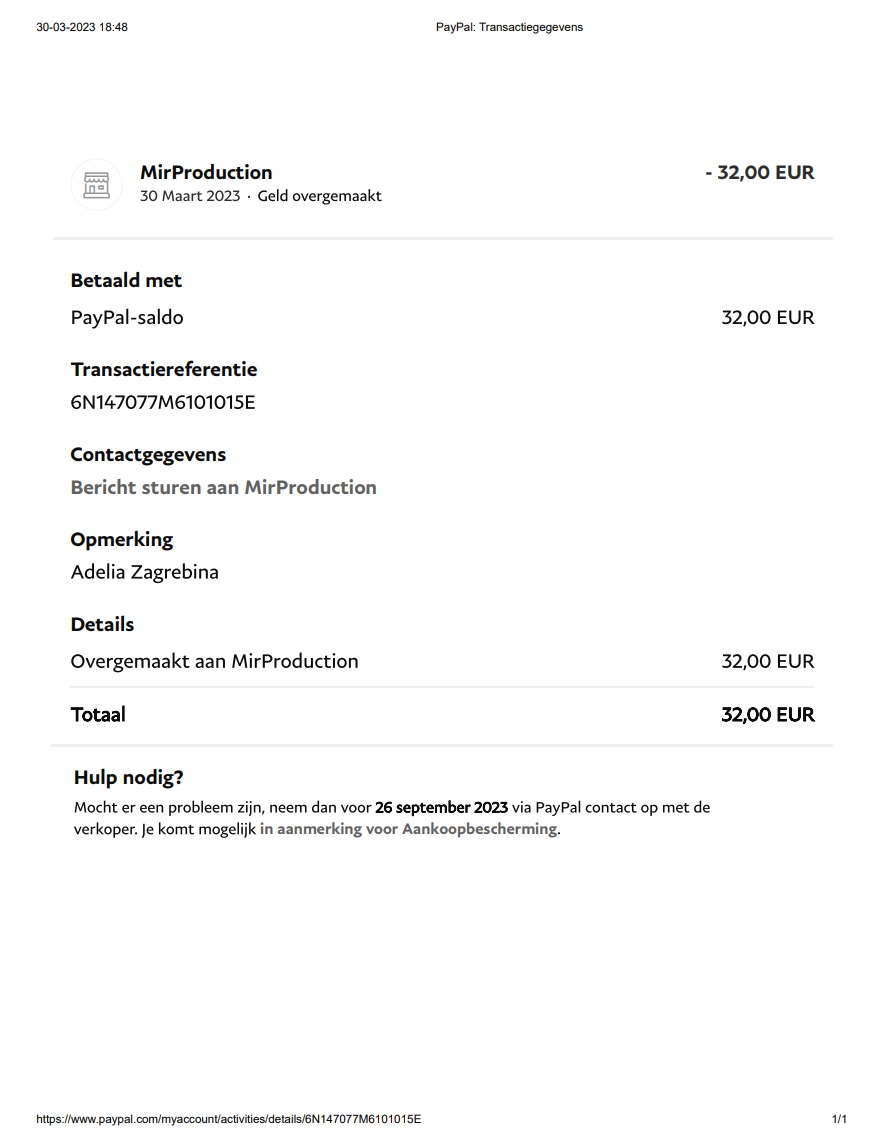
Task: Click the 'Transactiereferentie' heading
Action: click(163, 369)
